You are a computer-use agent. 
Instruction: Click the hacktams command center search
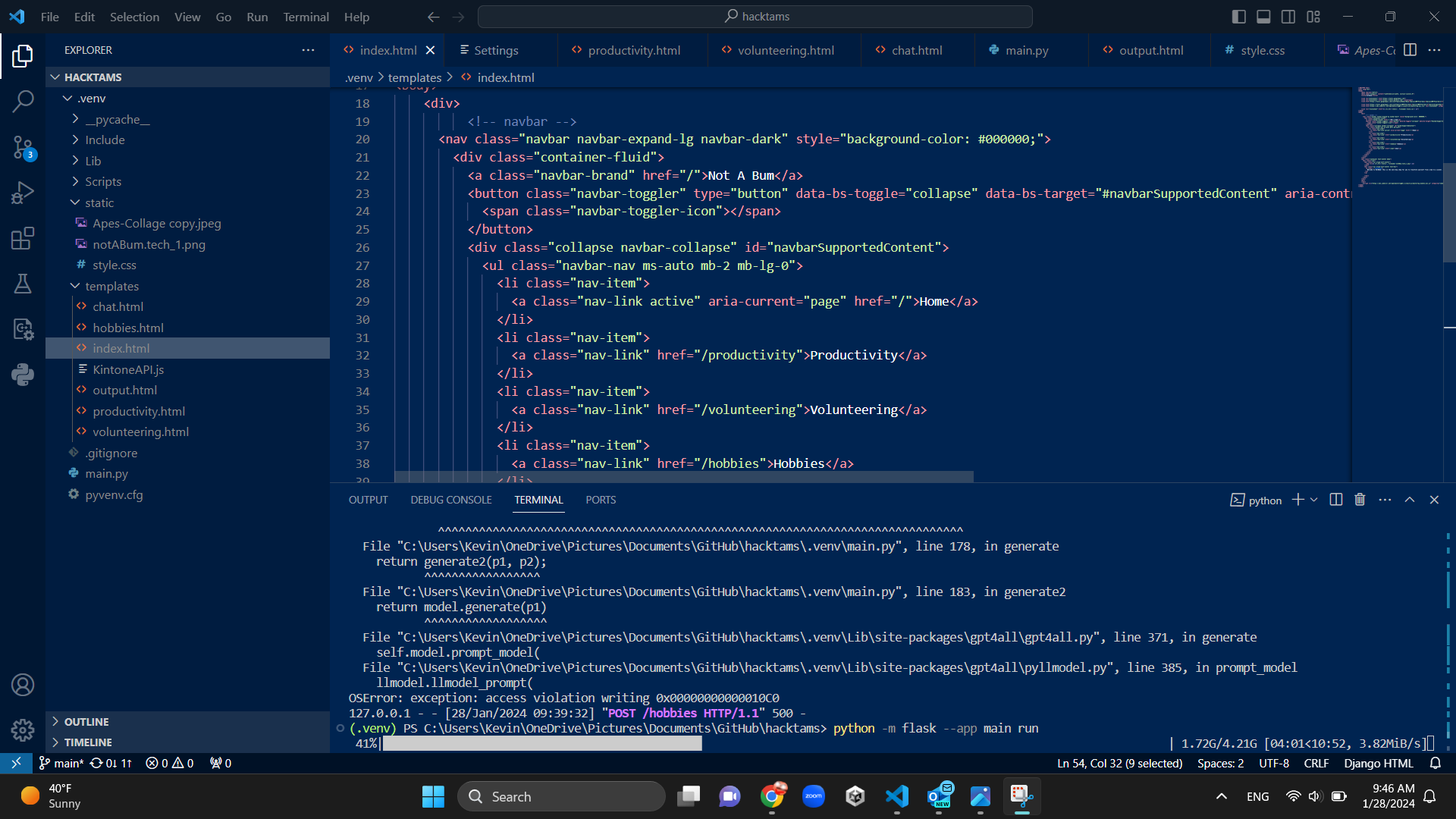(755, 17)
